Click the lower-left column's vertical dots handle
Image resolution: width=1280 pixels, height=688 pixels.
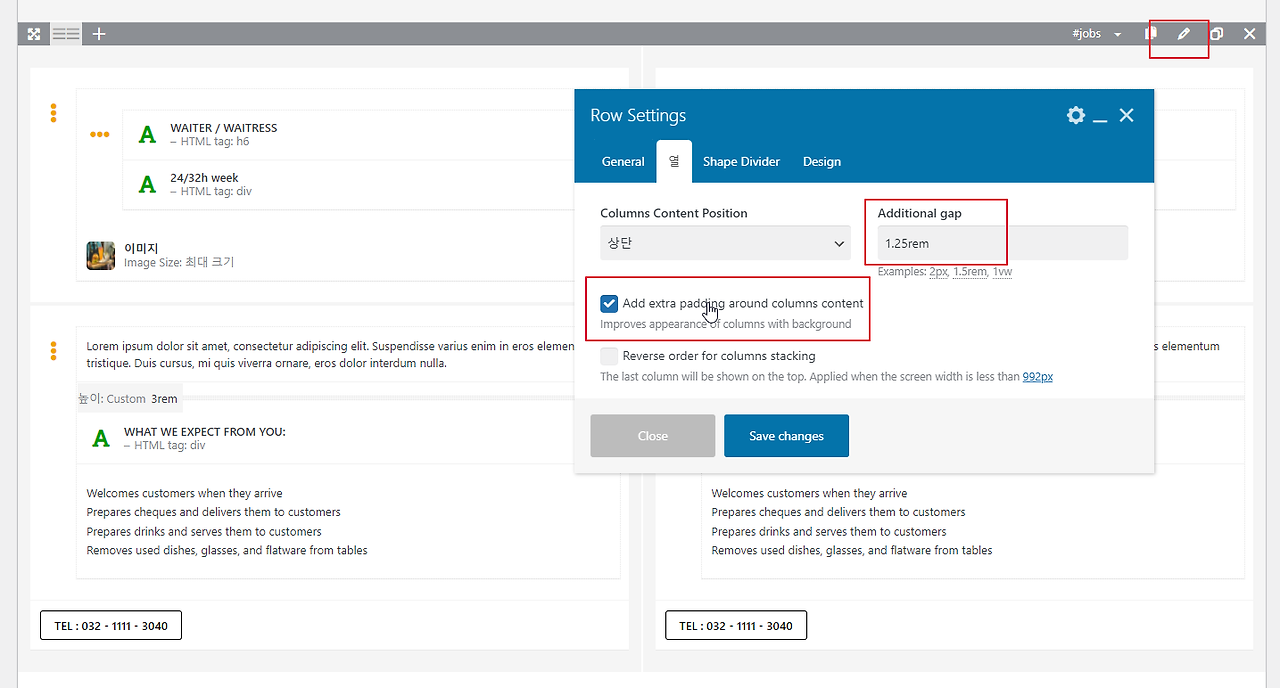(x=53, y=351)
